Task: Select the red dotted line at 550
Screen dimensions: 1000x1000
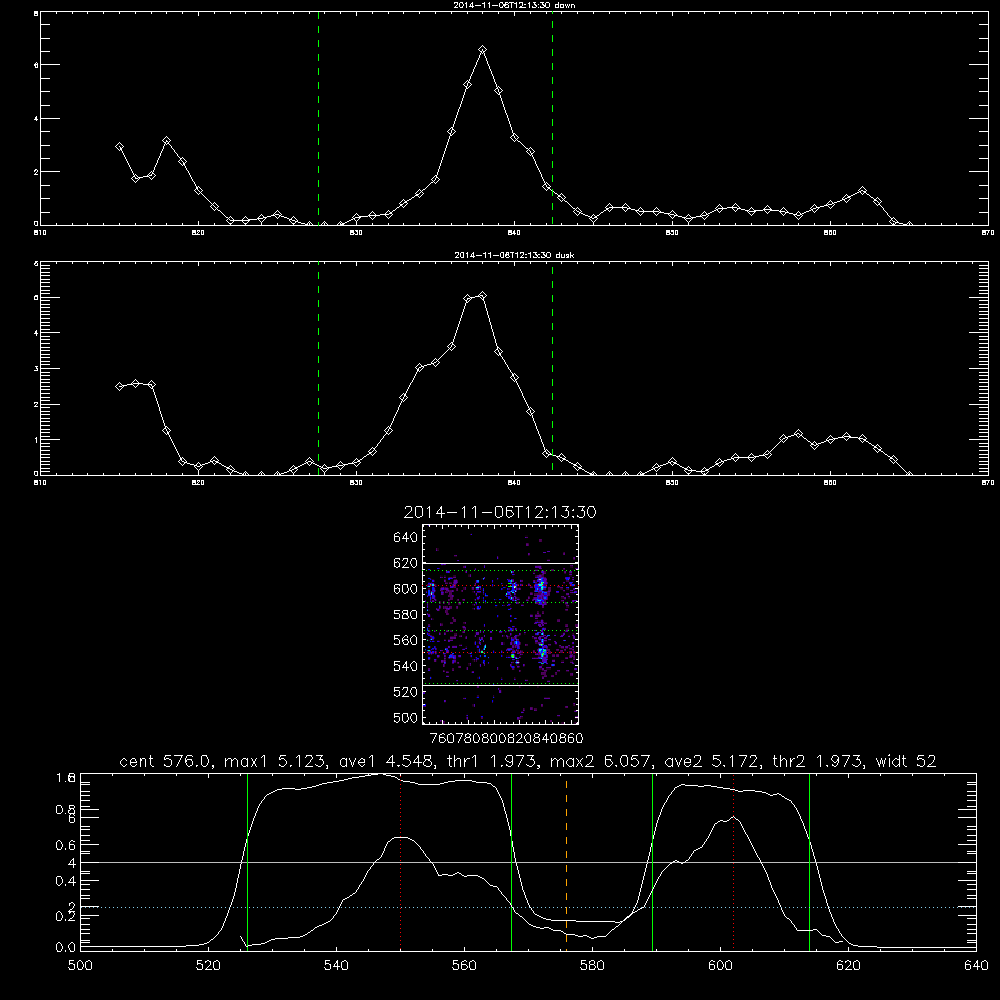Action: pyautogui.click(x=401, y=861)
